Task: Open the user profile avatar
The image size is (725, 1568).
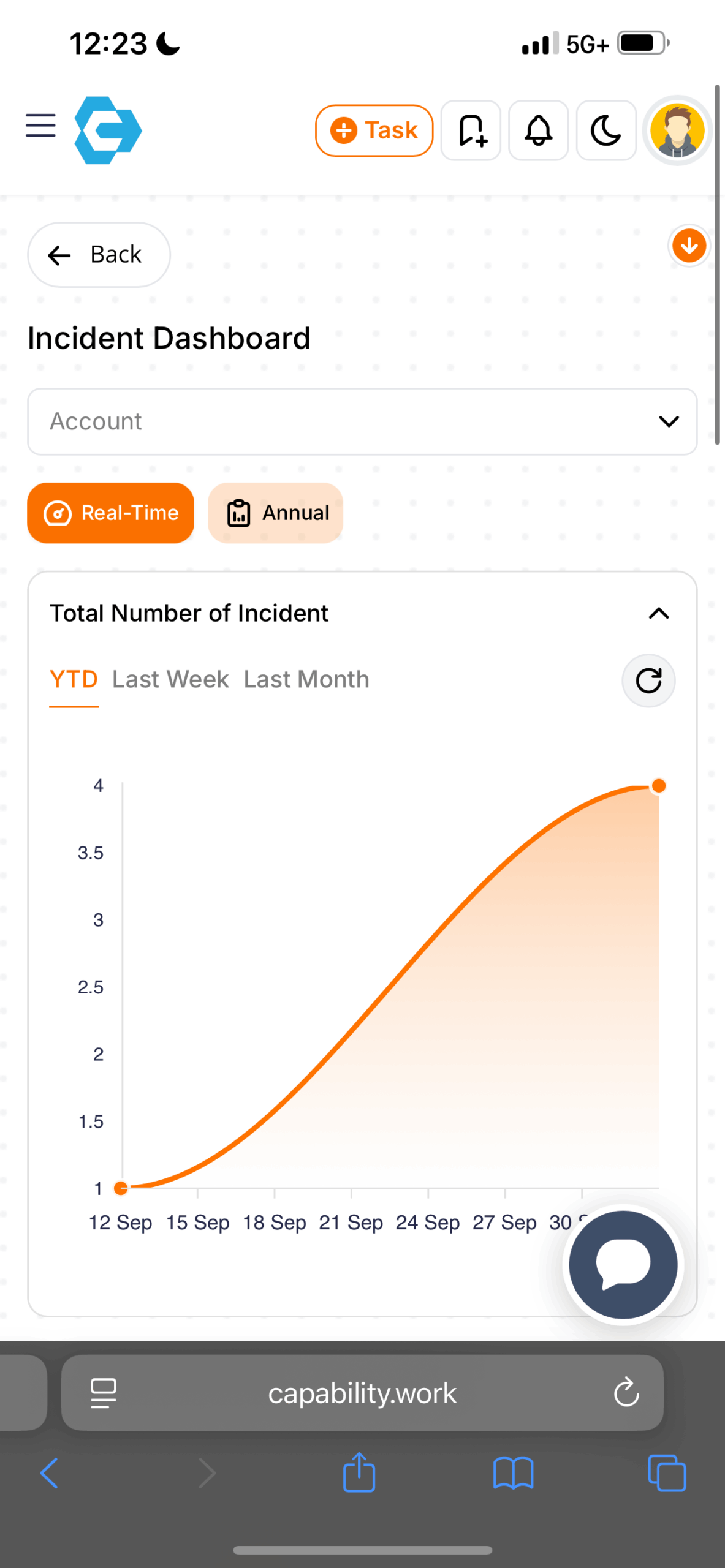Action: (x=677, y=130)
